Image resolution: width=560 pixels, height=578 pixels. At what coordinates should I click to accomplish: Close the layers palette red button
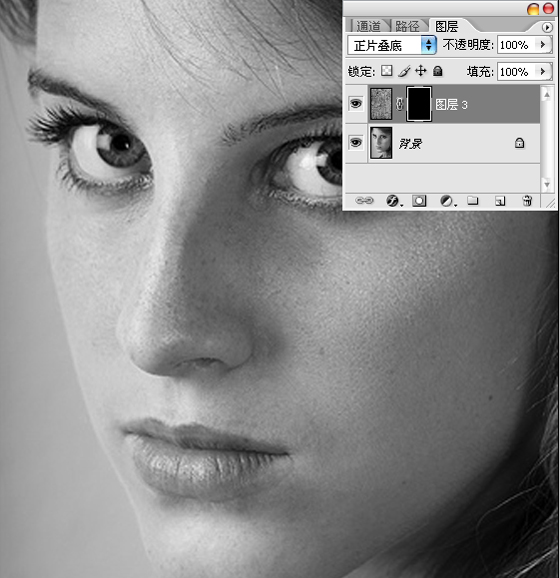pos(549,8)
